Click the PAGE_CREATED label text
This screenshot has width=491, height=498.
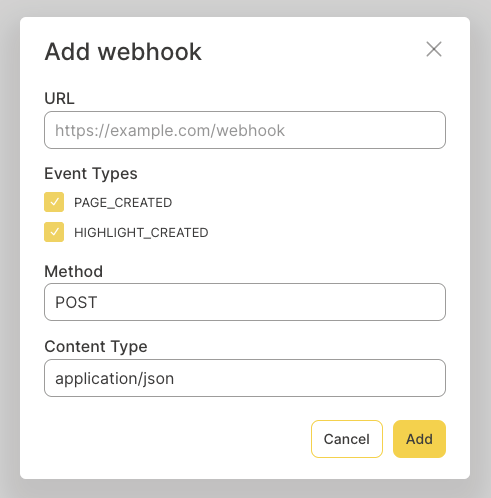click(123, 203)
